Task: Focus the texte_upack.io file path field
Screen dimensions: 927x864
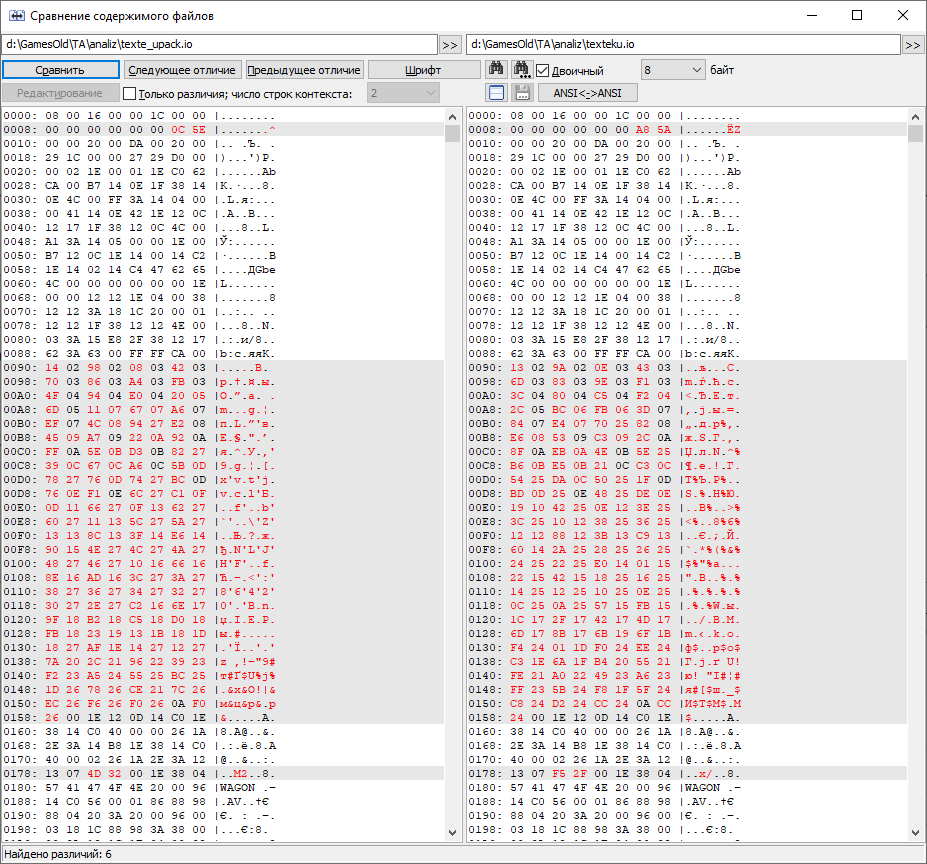Action: 219,44
